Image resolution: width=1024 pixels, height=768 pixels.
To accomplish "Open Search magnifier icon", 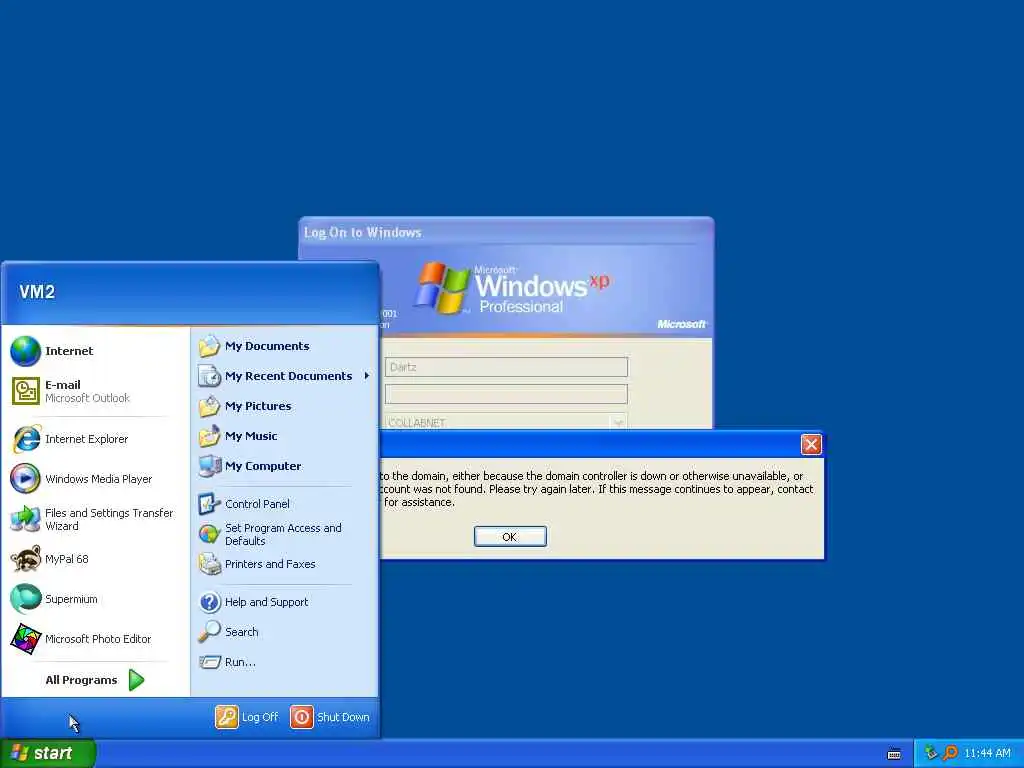I will click(209, 632).
